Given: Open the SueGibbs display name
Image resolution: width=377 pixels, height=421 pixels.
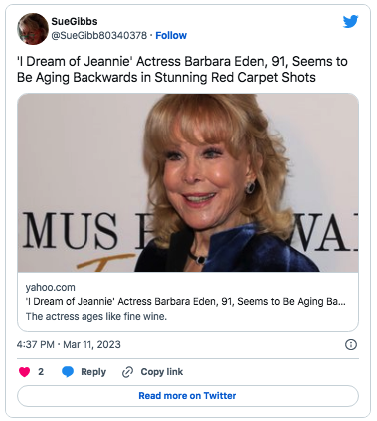Looking at the screenshot, I should point(74,21).
